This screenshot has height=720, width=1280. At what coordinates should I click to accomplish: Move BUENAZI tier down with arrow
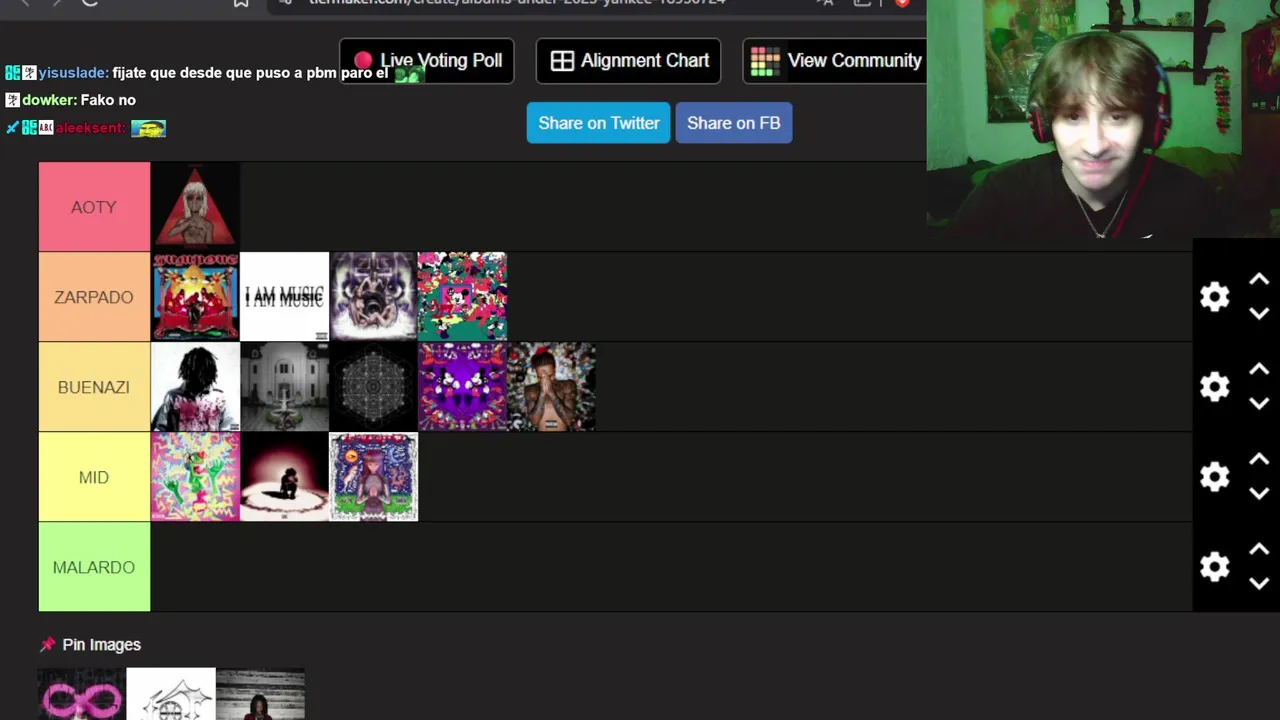tap(1259, 403)
